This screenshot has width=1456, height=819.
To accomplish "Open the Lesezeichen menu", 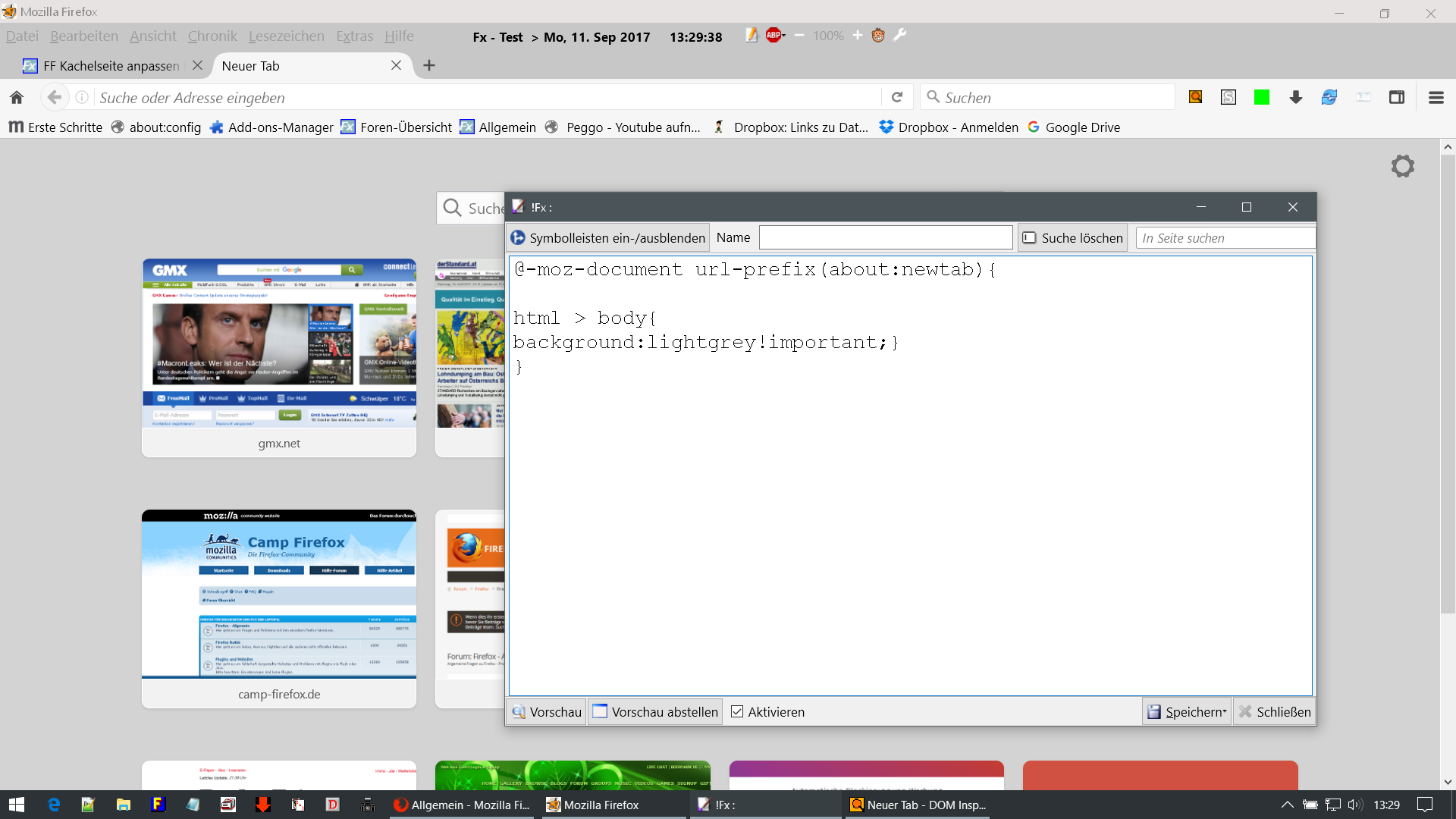I will pos(286,36).
